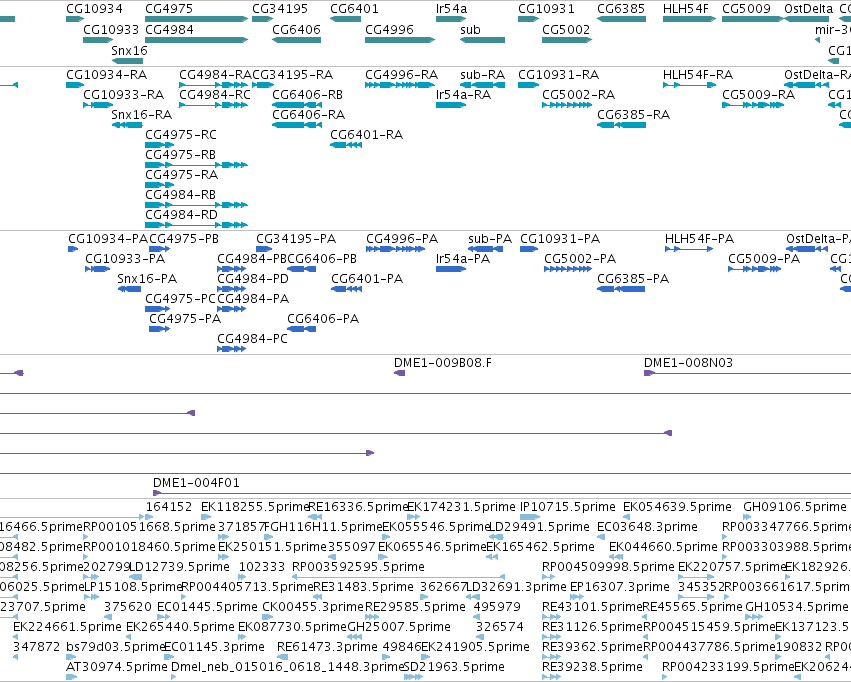Click the CG5002-RA transcript label

click(x=579, y=94)
